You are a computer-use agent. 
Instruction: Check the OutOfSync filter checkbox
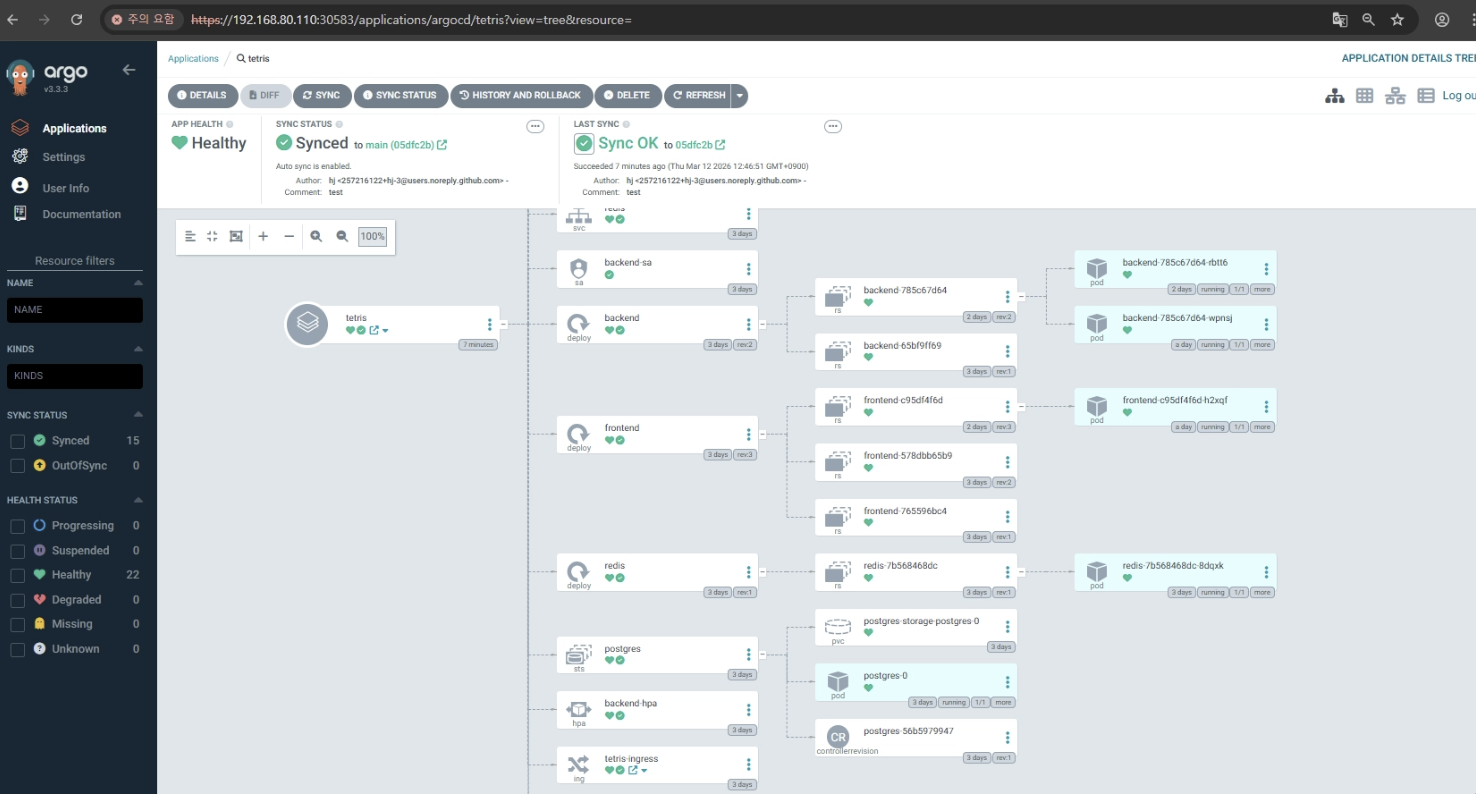[17, 466]
